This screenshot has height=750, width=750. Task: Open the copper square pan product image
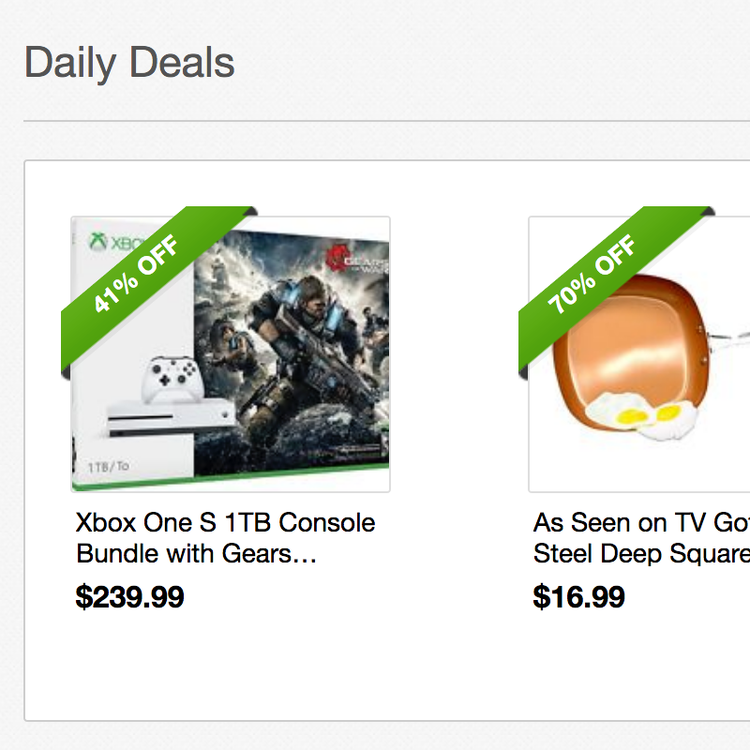(x=639, y=354)
